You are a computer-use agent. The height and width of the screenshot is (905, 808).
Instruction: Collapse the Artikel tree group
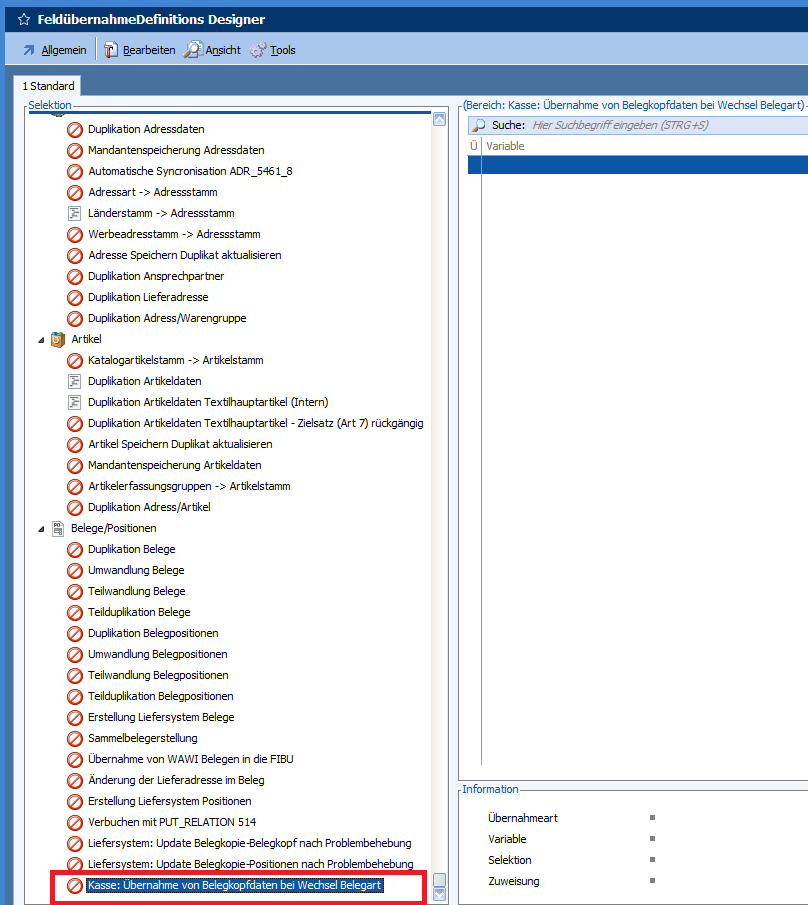tap(41, 340)
